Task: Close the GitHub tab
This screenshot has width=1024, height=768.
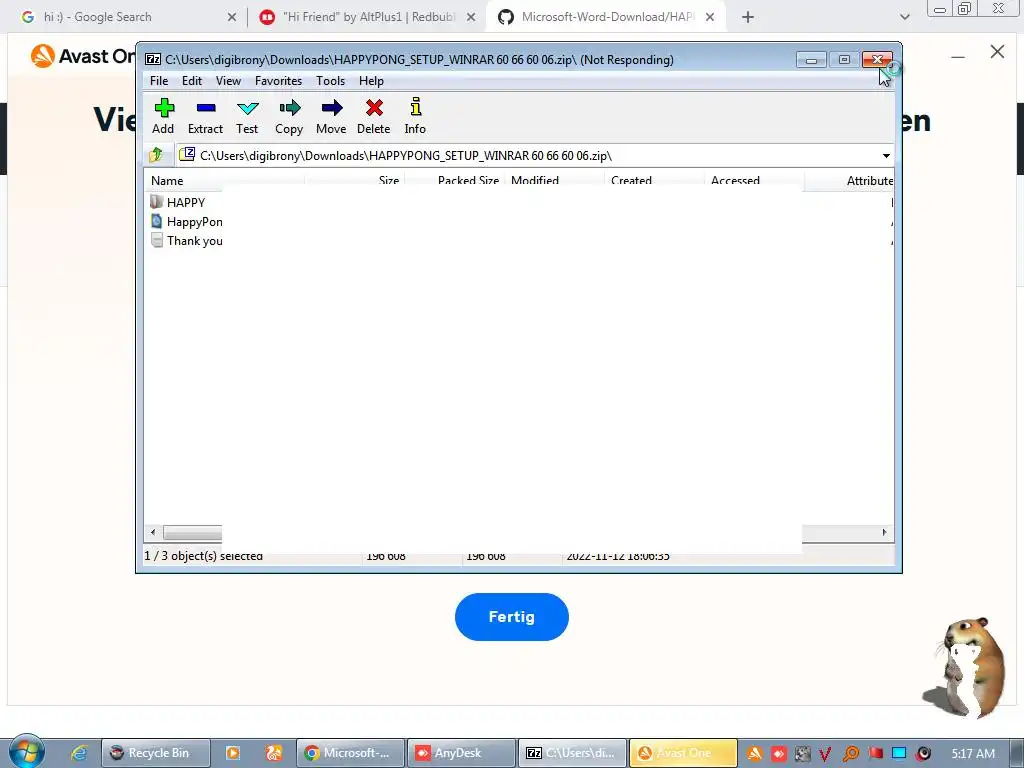Action: pos(710,17)
